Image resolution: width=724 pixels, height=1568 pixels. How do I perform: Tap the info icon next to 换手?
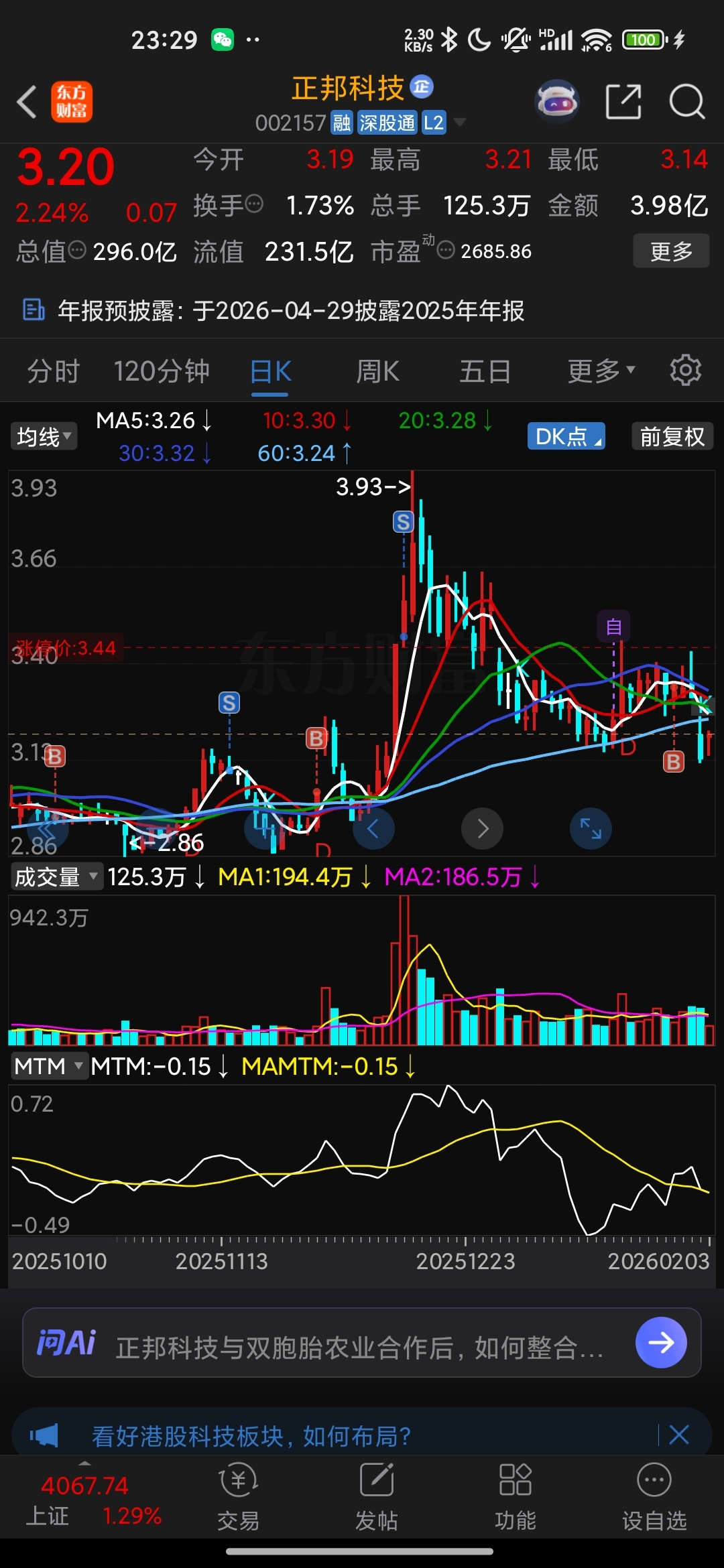[254, 204]
